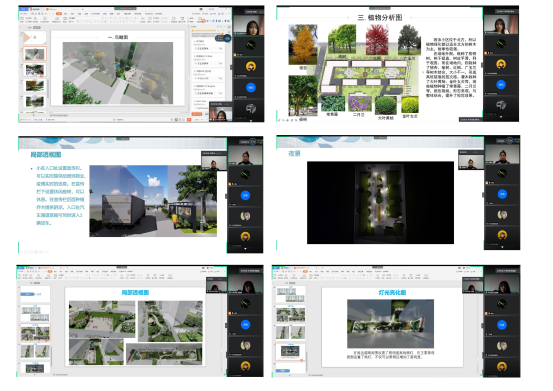
Task: Click blue round assistant icon in 鸟瞰图 side panel
Action: click(x=227, y=38)
